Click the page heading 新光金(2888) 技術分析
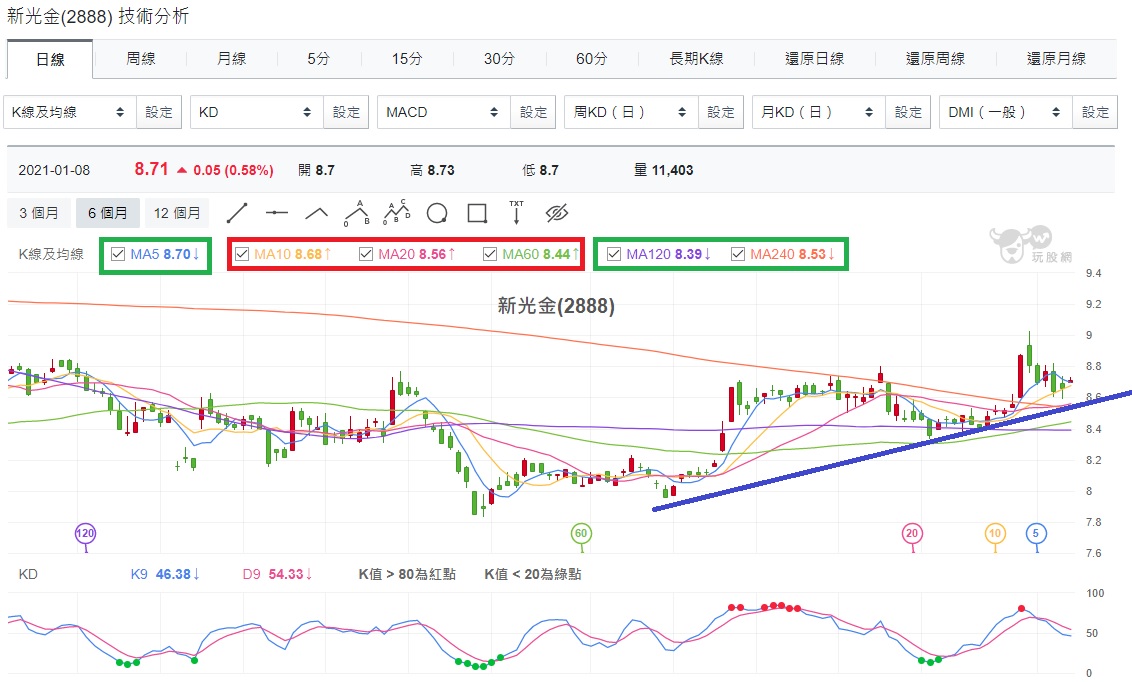Screen dimensions: 1132x682 (97, 17)
